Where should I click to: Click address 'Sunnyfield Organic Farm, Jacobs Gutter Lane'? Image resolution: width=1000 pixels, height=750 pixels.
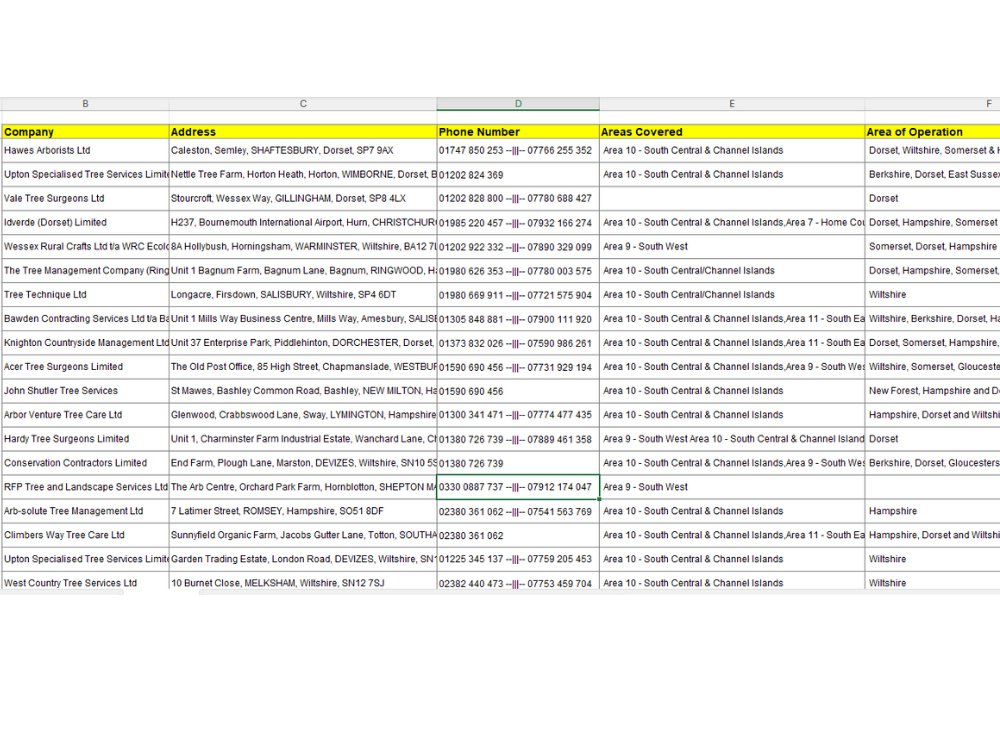303,535
